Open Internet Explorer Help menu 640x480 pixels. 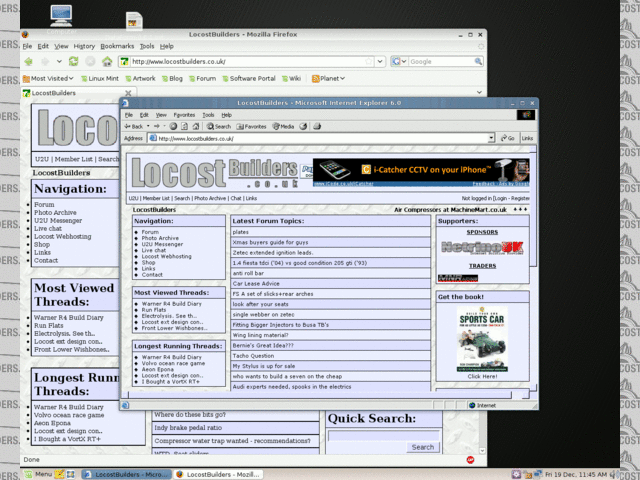(227, 115)
